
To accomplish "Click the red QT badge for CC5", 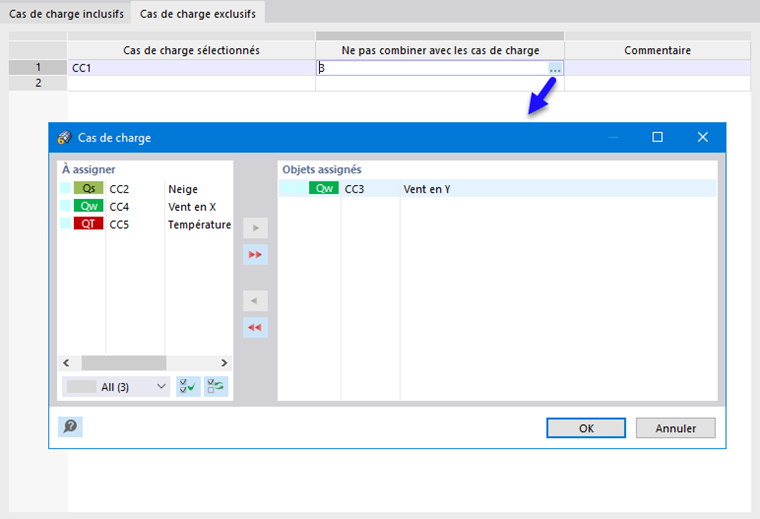I will coord(88,223).
